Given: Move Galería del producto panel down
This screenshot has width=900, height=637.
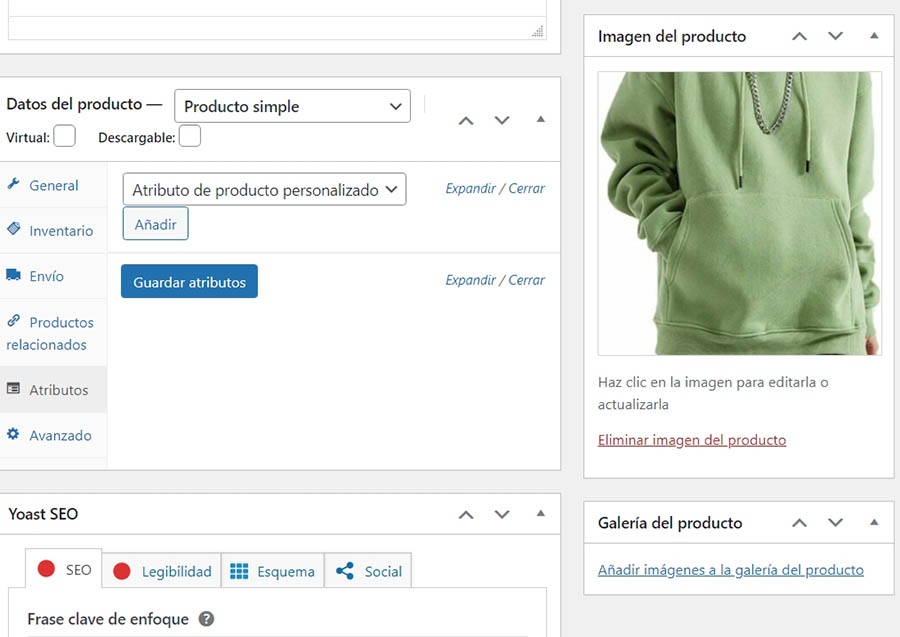Looking at the screenshot, I should click(x=836, y=523).
